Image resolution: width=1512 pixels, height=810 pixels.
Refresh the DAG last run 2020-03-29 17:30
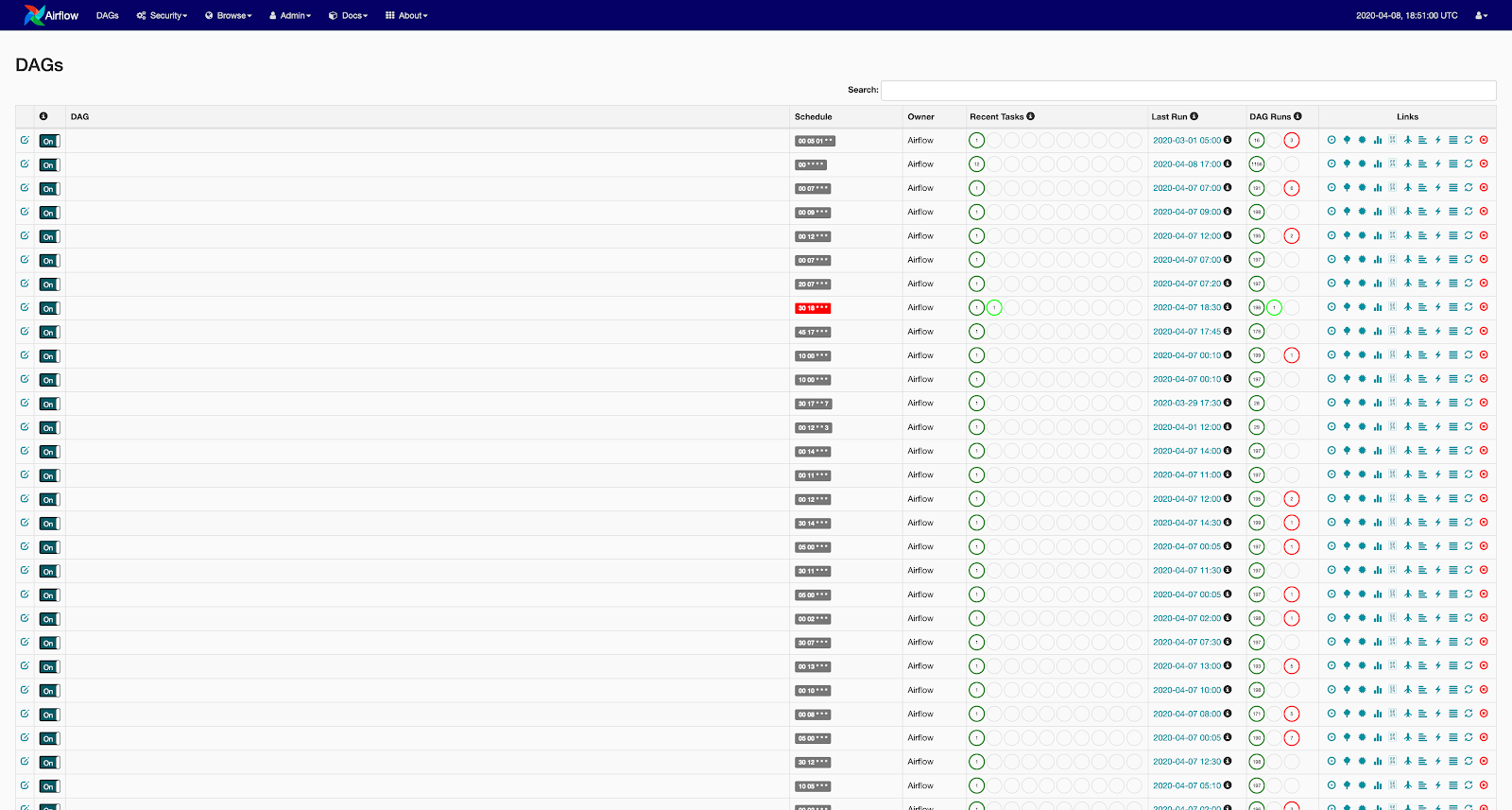[x=1468, y=403]
